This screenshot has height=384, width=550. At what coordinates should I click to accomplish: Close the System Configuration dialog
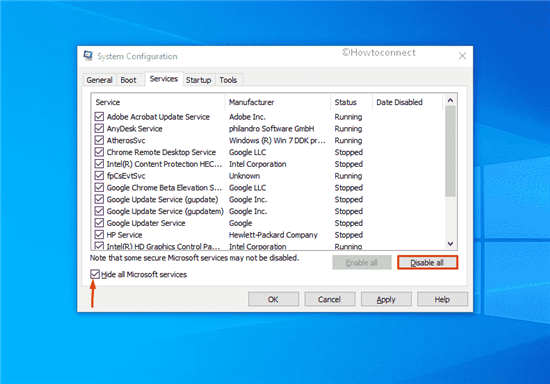pyautogui.click(x=462, y=56)
